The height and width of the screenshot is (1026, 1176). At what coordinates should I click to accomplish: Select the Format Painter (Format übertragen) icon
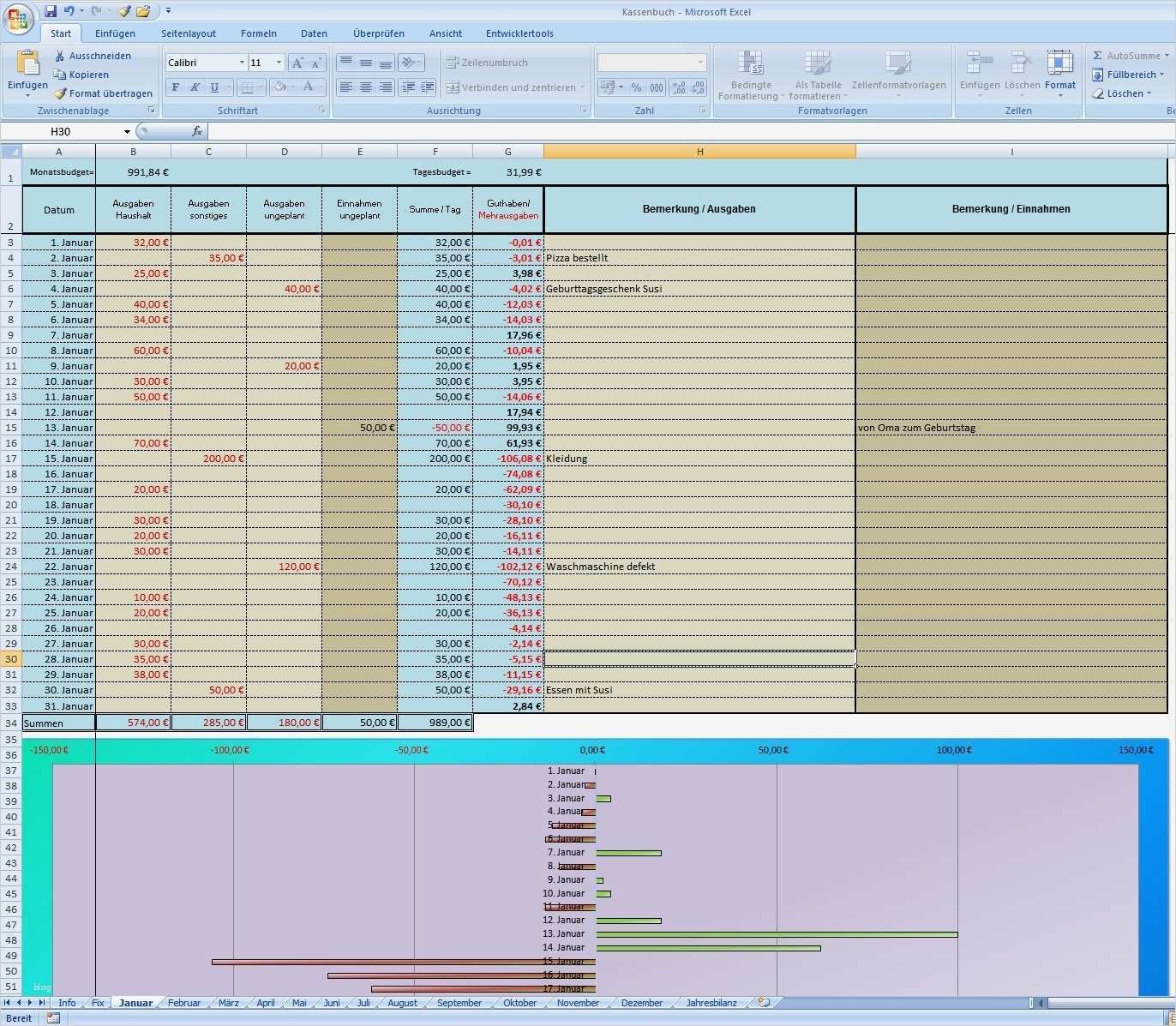(58, 93)
